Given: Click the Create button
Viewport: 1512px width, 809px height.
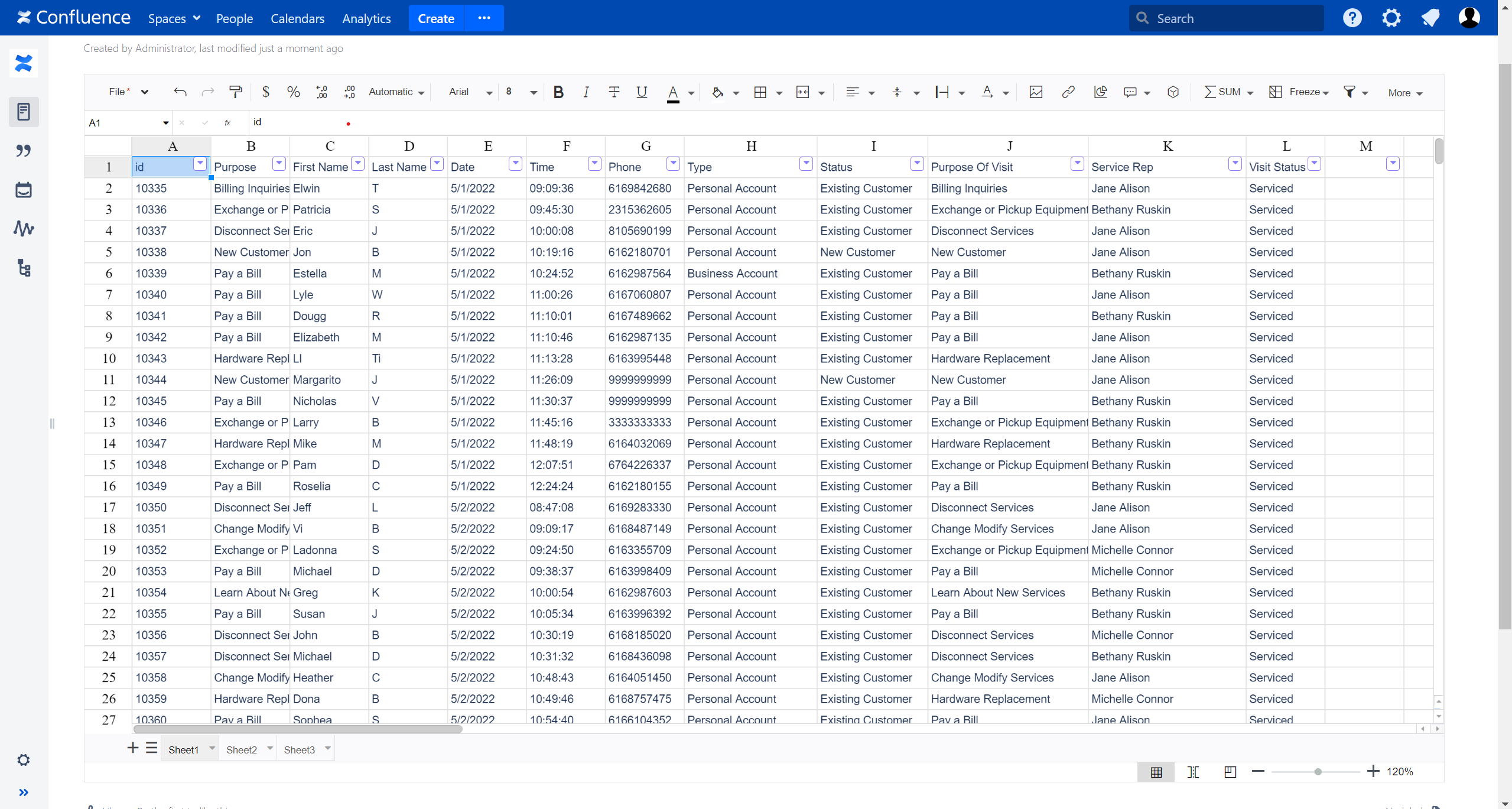Looking at the screenshot, I should 435,18.
